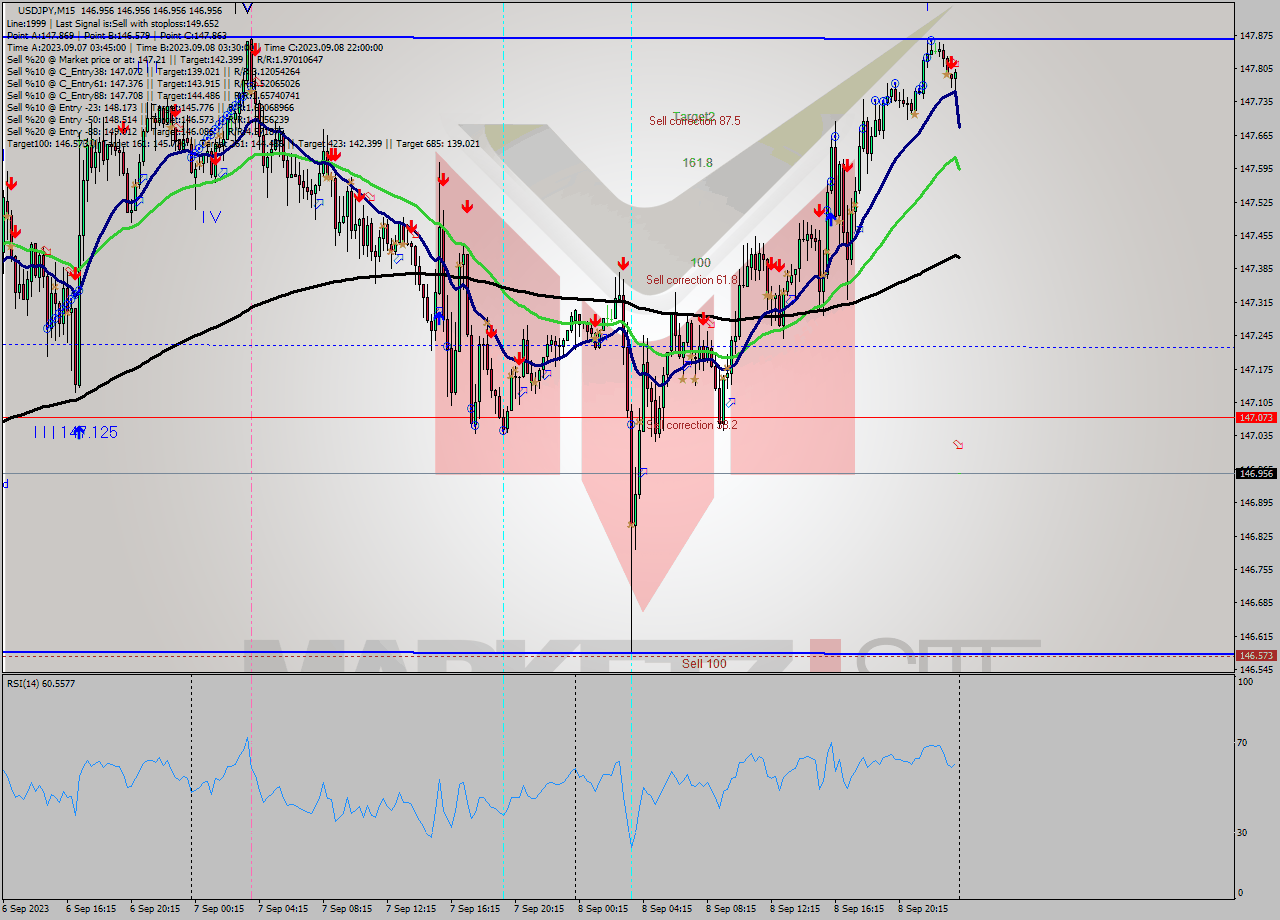Click the '8 Sep 00:15' time axis label

(603, 909)
